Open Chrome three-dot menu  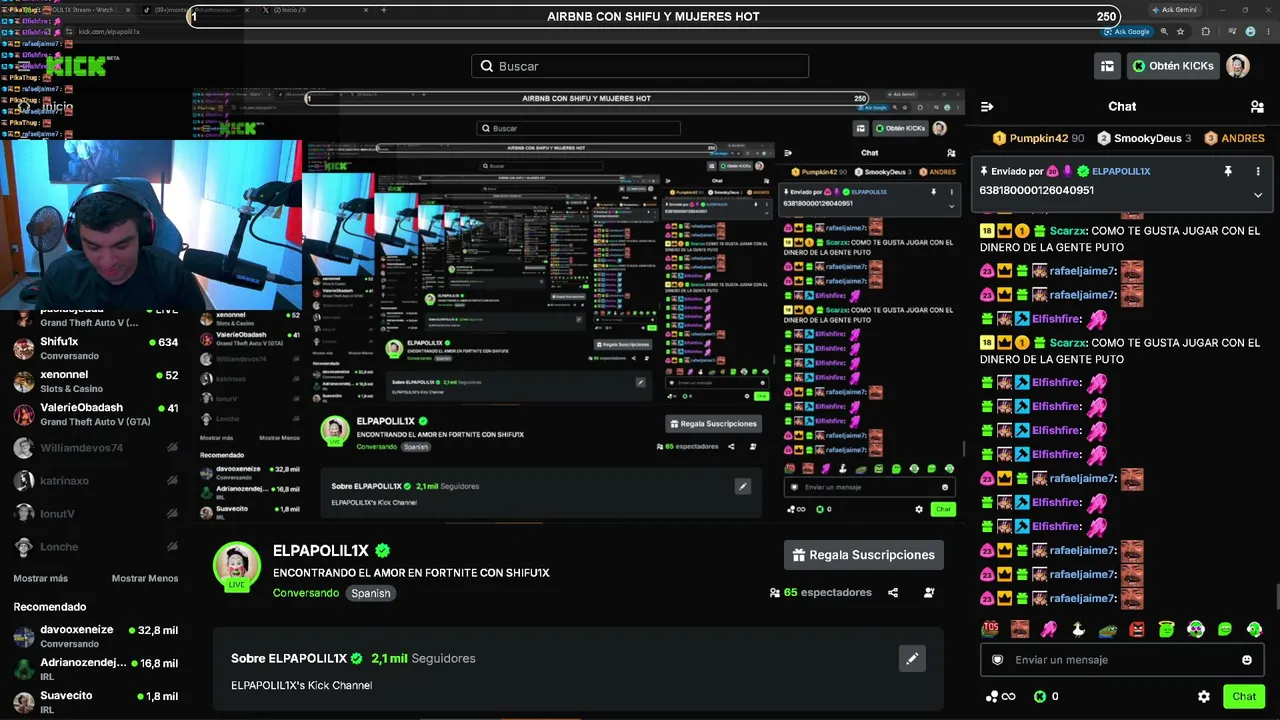(x=1268, y=31)
